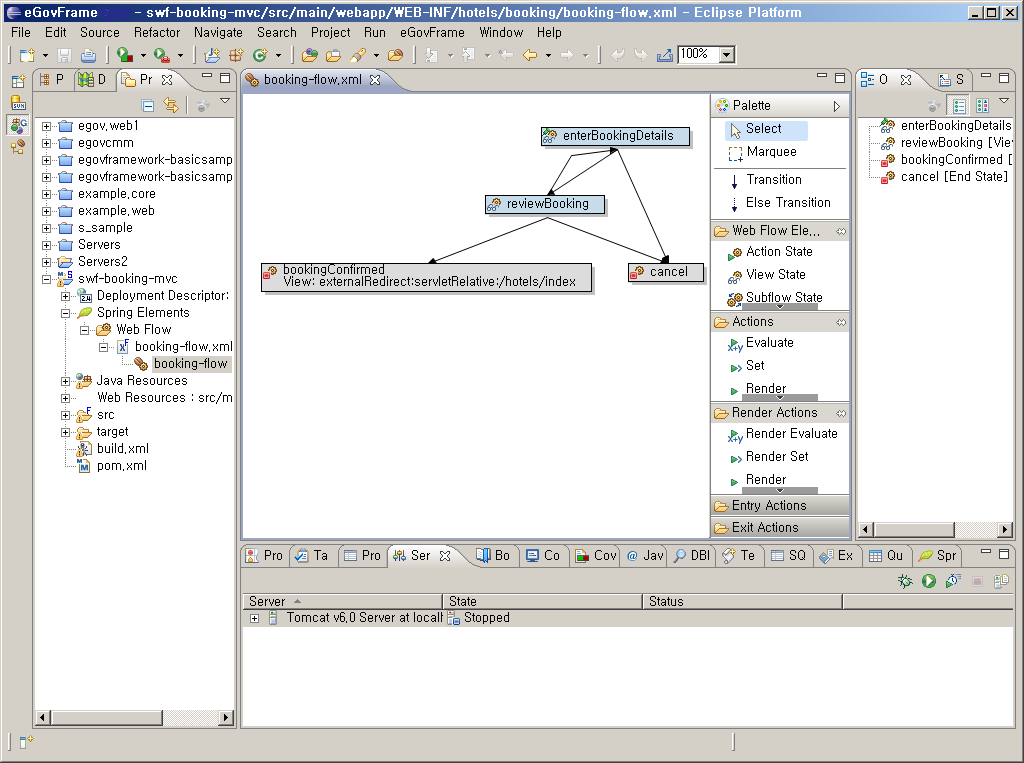This screenshot has width=1024, height=763.
Task: Choose the Marquee selection tool
Action: point(772,151)
